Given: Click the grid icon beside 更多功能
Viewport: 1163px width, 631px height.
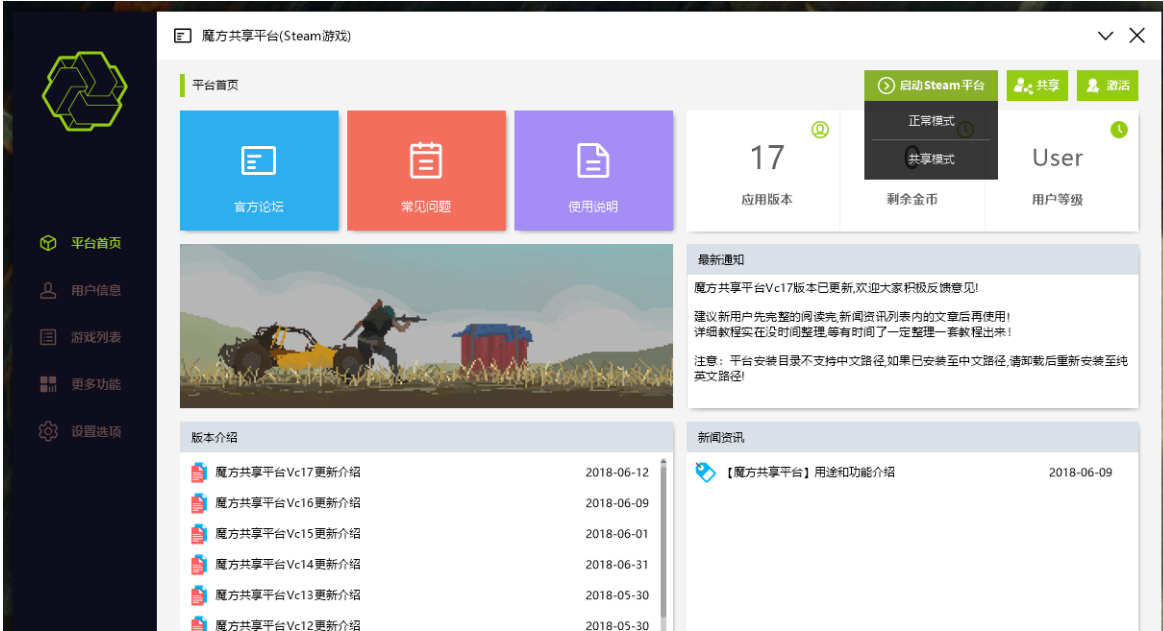Looking at the screenshot, I should click(x=48, y=384).
